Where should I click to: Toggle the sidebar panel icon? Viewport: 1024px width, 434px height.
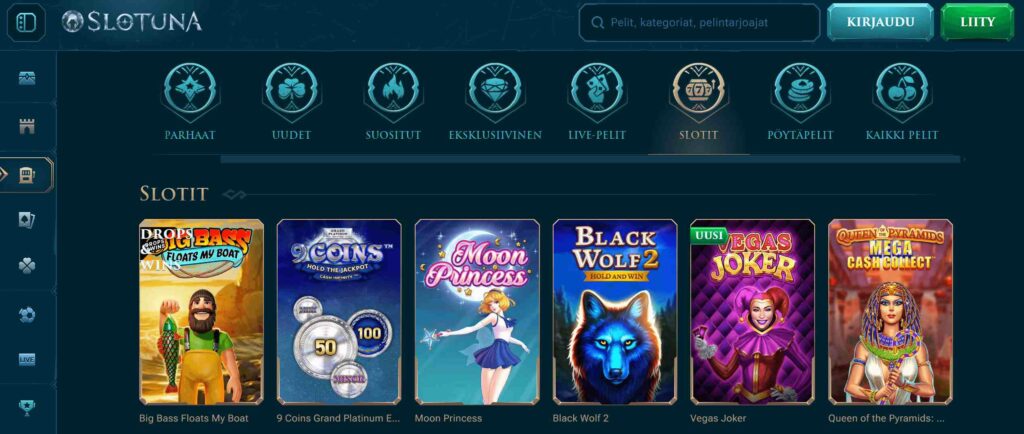point(25,22)
